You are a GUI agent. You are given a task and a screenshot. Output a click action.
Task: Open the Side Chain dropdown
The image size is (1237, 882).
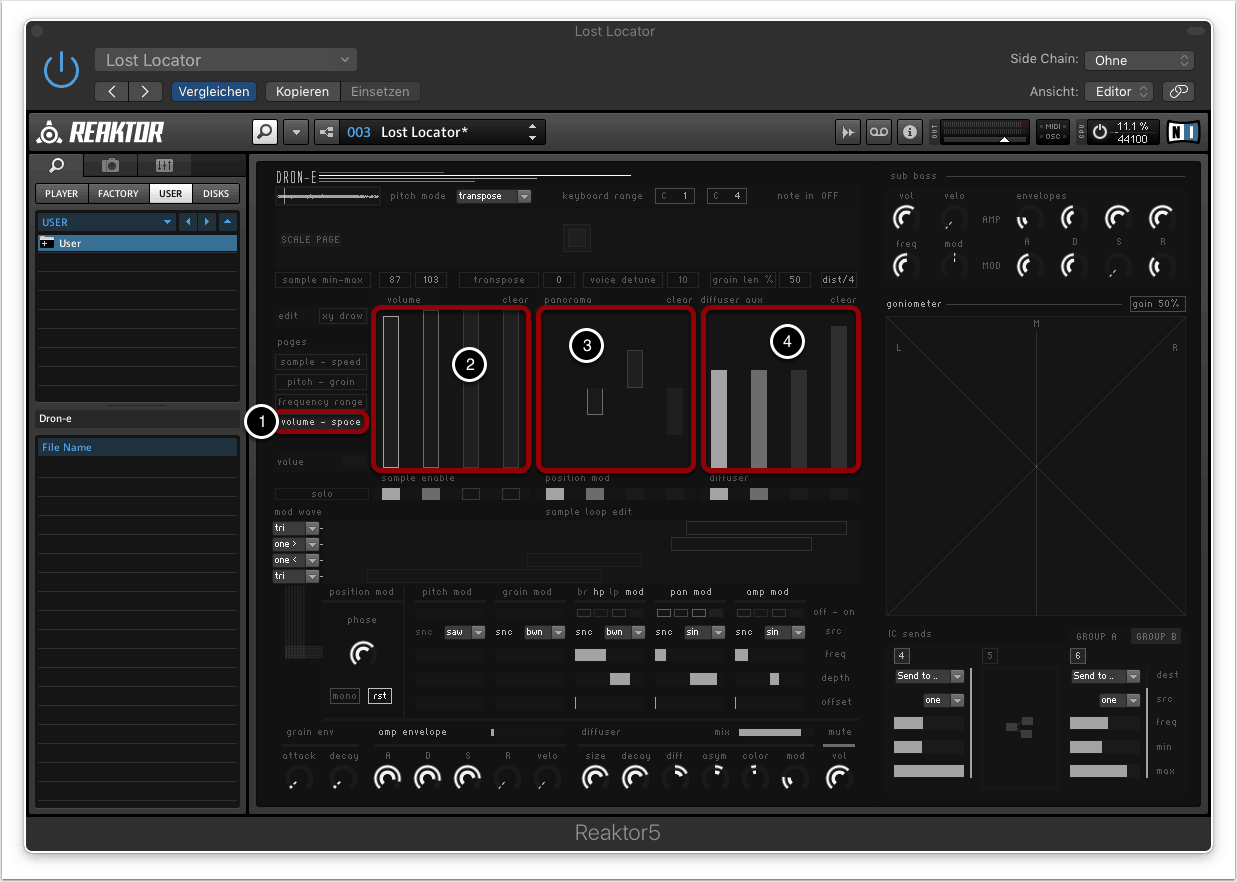(x=1139, y=60)
